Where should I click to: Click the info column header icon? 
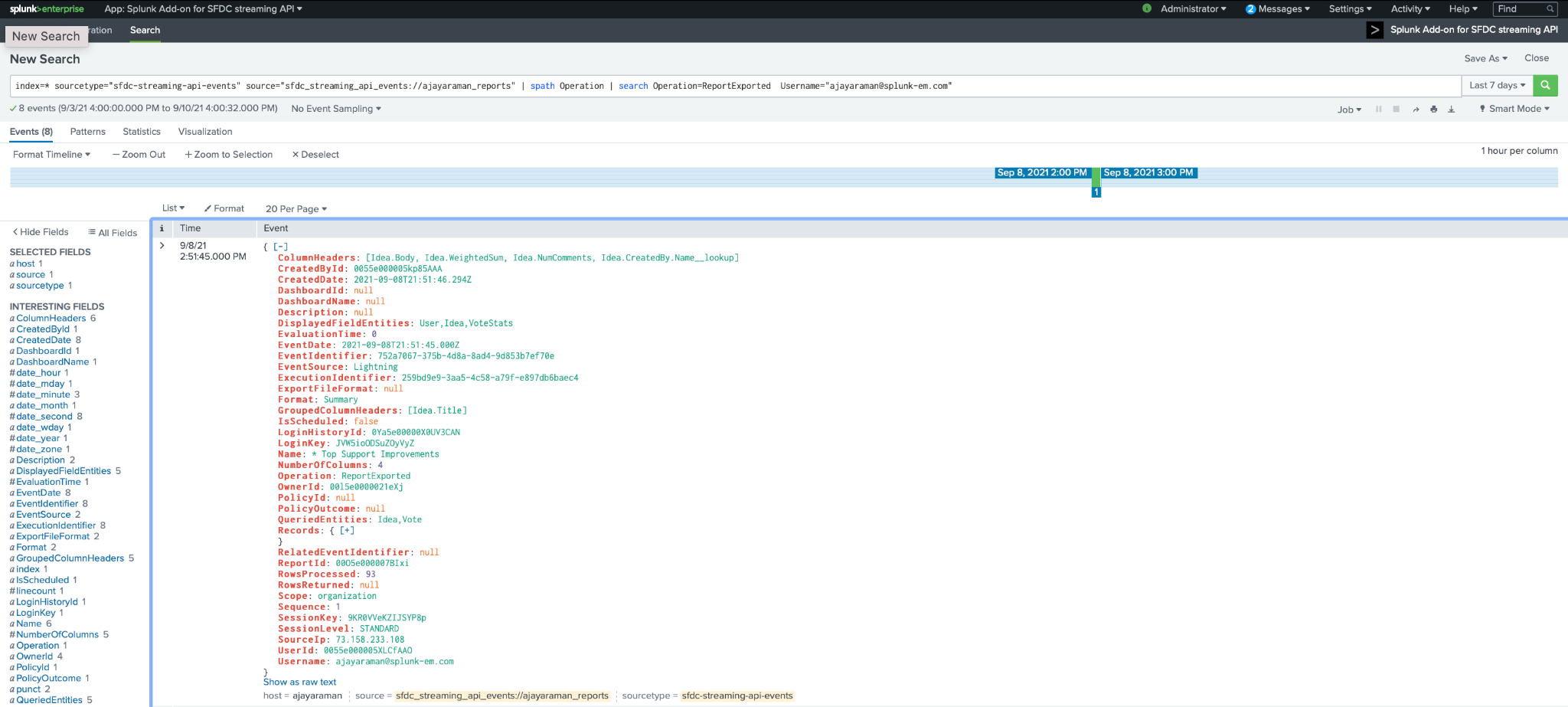[x=162, y=228]
